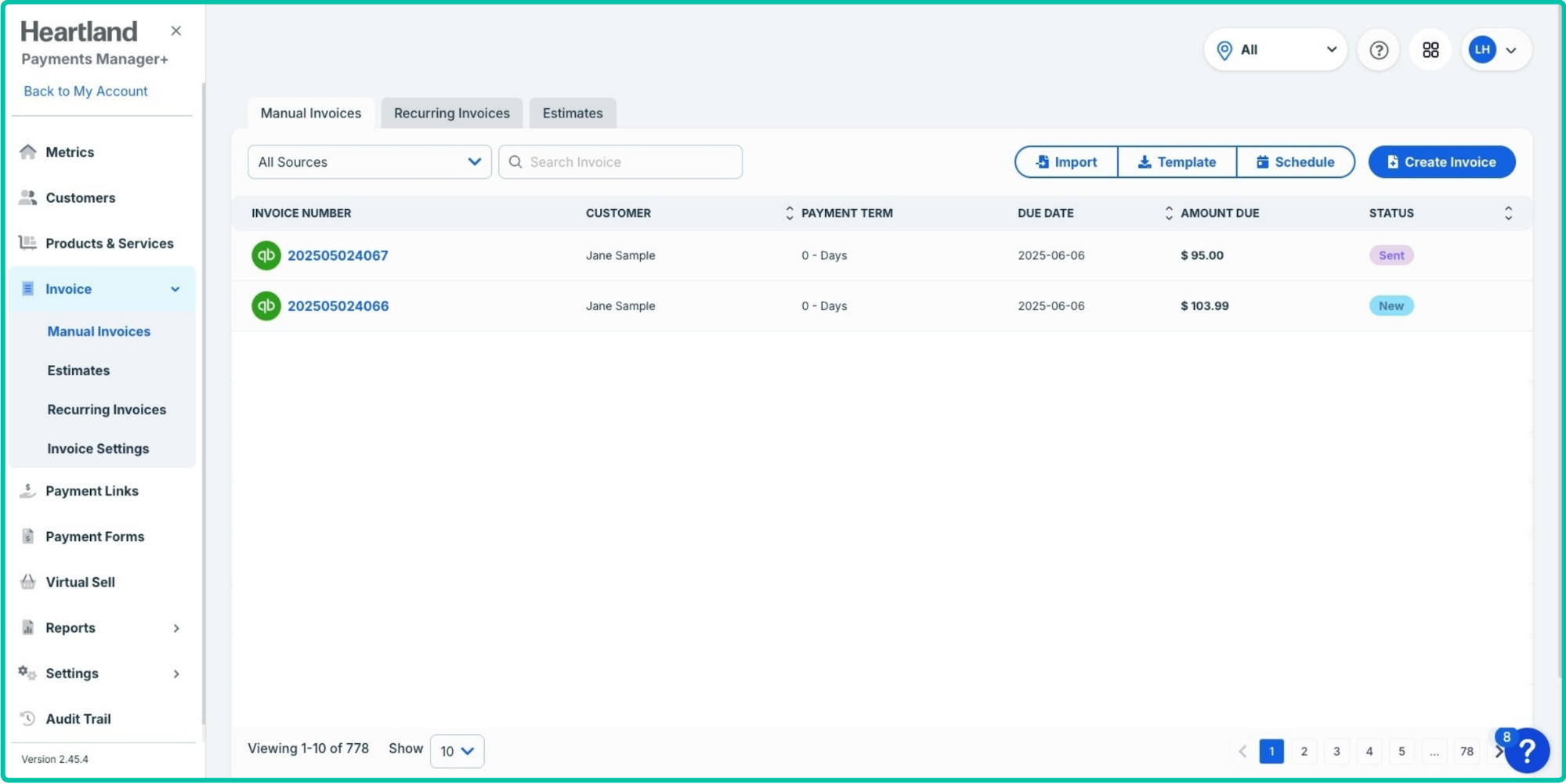Close the sidebar with the X icon
The image size is (1566, 784).
176,31
